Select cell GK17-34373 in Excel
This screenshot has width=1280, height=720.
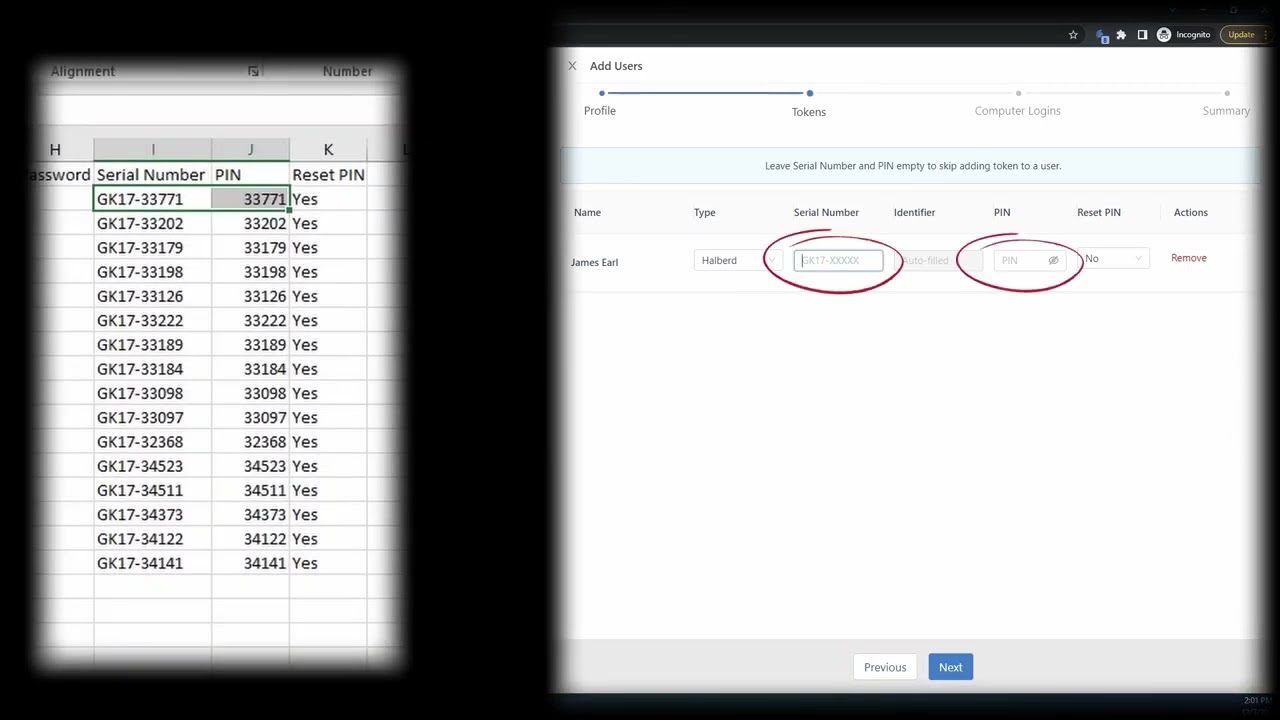coord(153,514)
